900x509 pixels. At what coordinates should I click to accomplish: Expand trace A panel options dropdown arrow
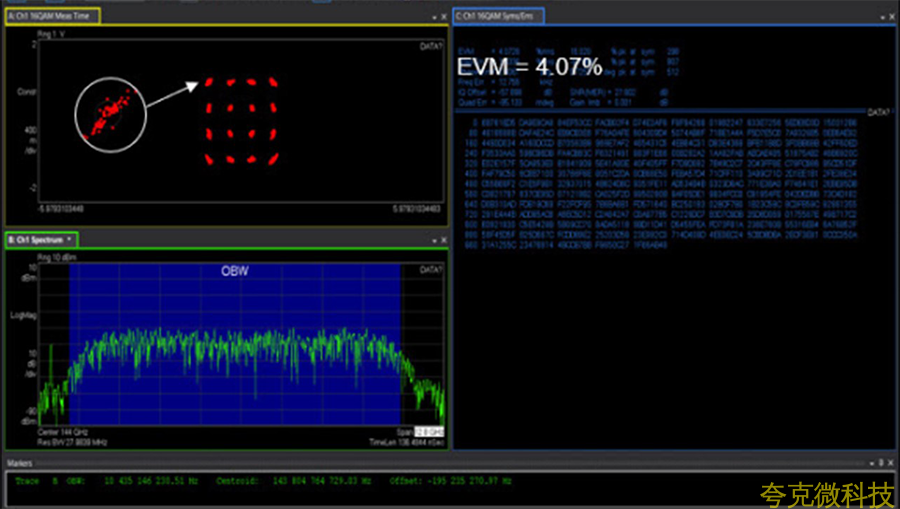[x=436, y=18]
